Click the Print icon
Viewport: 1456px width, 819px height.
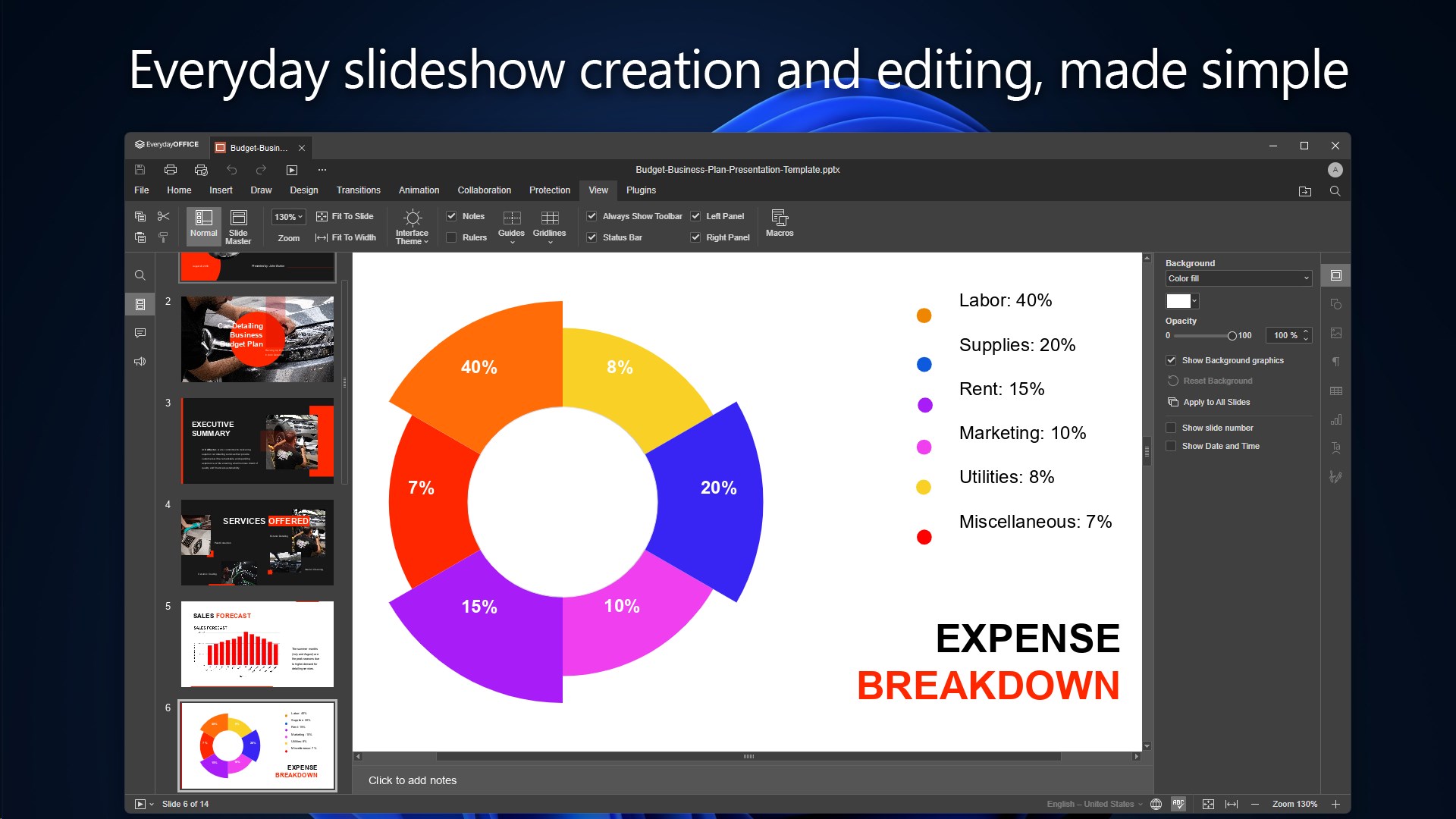tap(171, 170)
